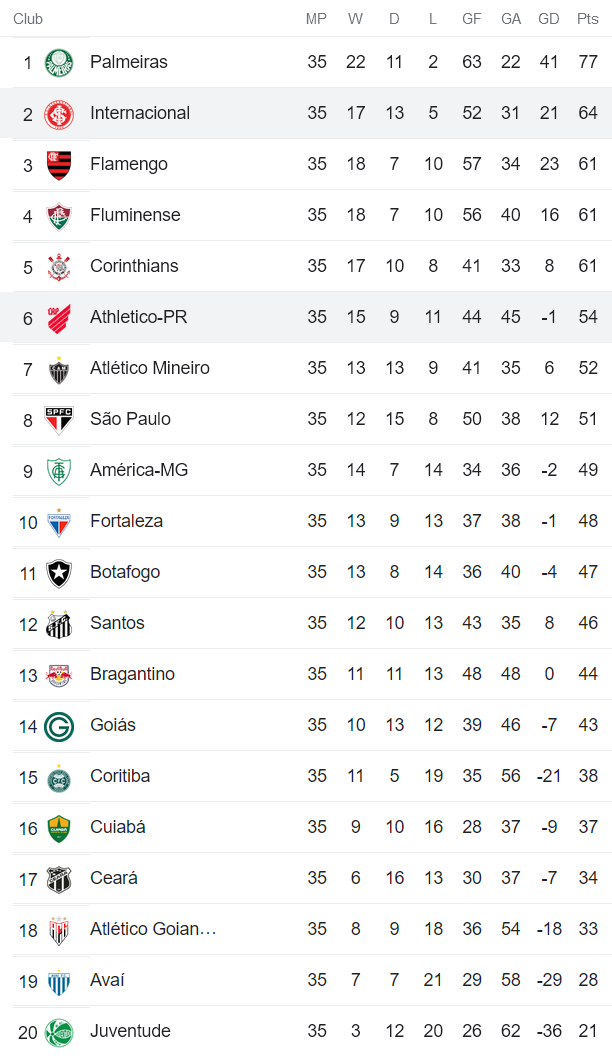Click the Juventude club crest

(x=59, y=1032)
